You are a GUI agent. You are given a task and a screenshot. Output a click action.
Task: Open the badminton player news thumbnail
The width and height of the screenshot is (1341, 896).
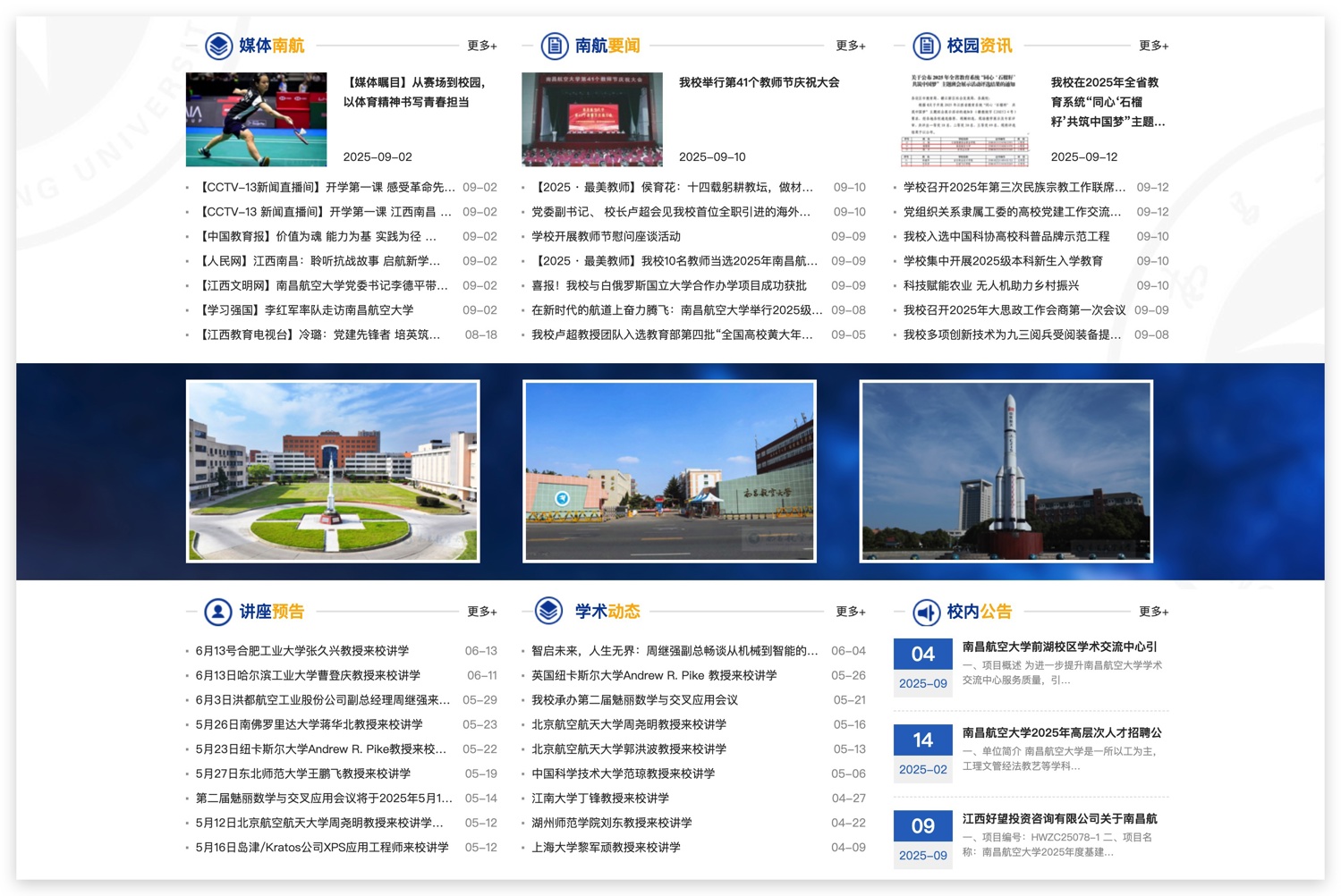(x=256, y=119)
